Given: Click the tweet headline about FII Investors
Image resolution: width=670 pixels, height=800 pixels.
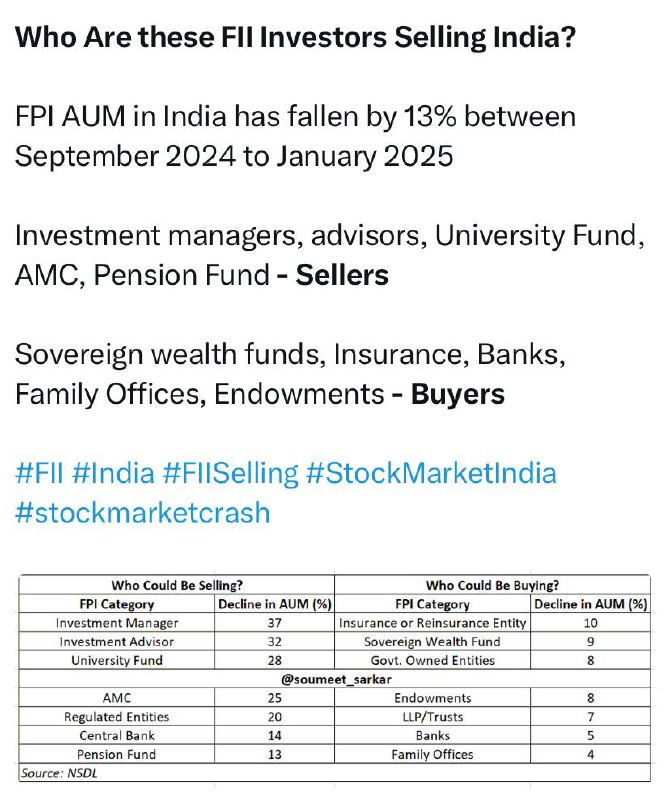Looking at the screenshot, I should point(295,37).
